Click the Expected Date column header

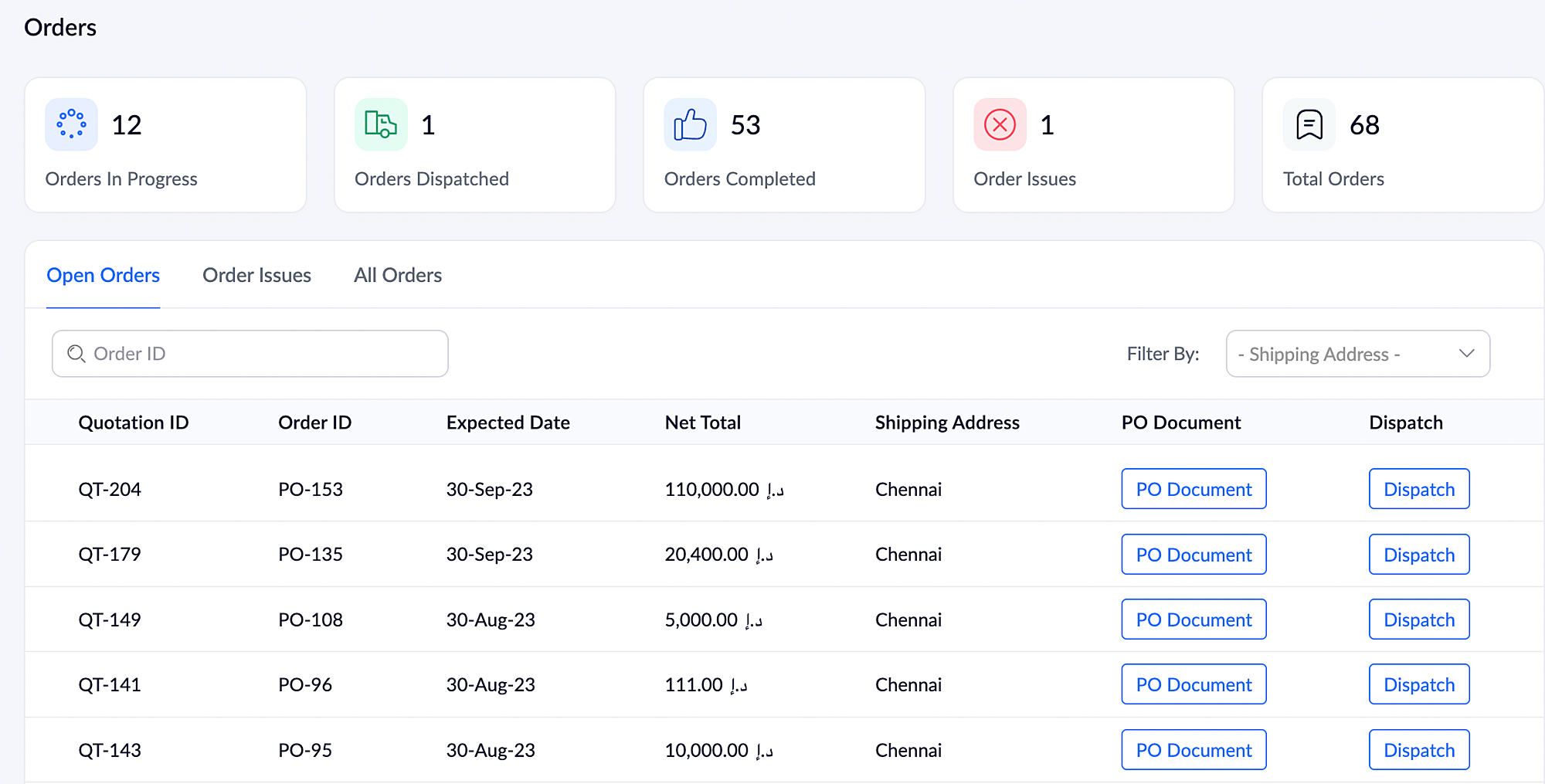click(x=508, y=423)
